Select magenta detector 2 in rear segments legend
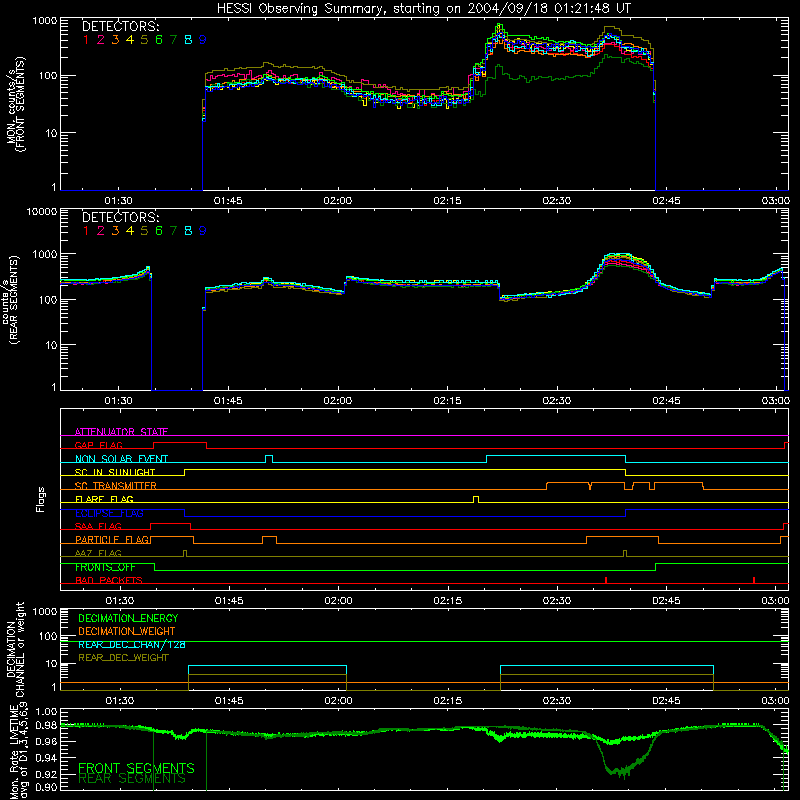This screenshot has height=800, width=800. click(x=101, y=231)
